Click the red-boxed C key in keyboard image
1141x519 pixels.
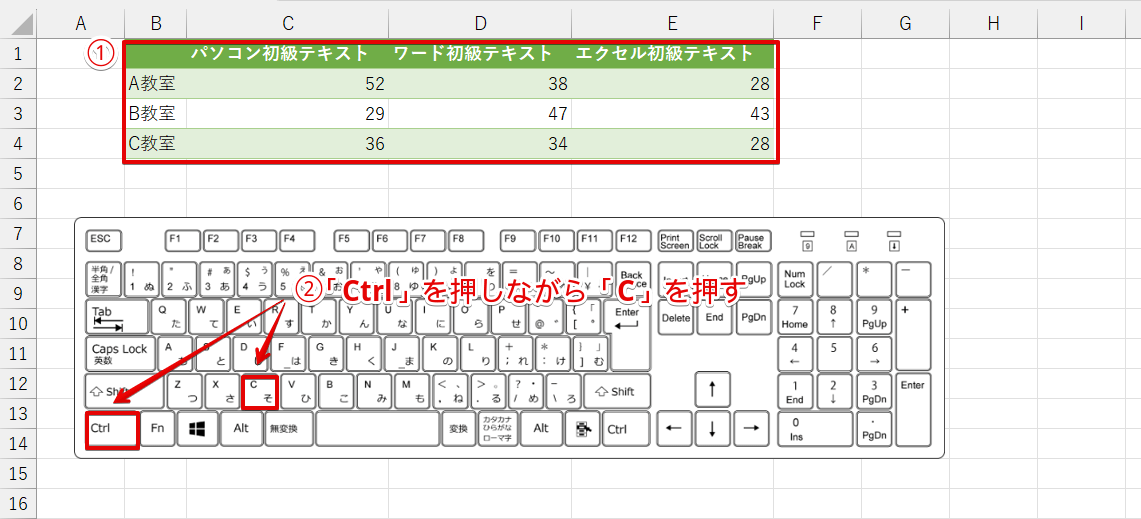click(259, 391)
